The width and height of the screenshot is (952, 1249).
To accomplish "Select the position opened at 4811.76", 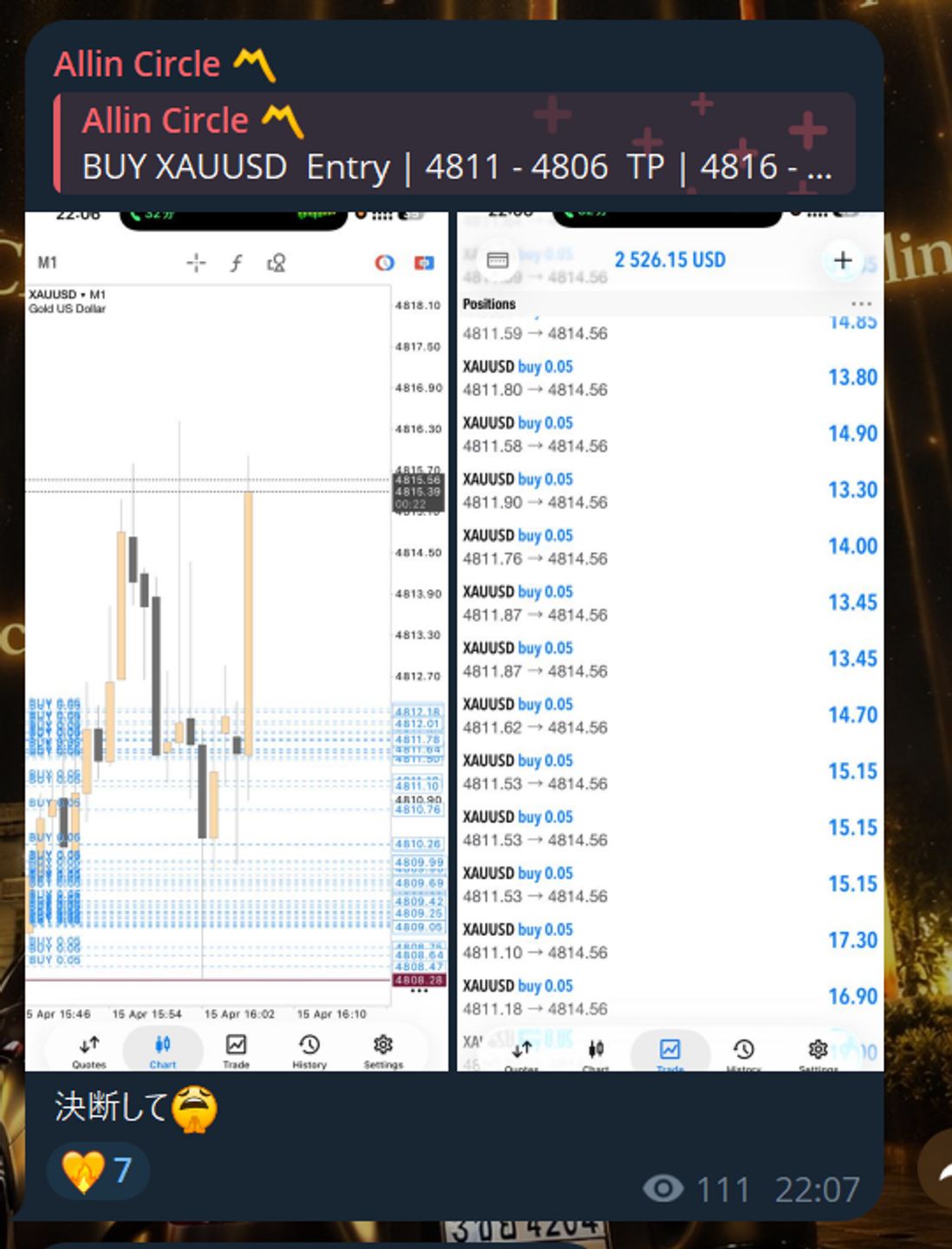I will (670, 547).
